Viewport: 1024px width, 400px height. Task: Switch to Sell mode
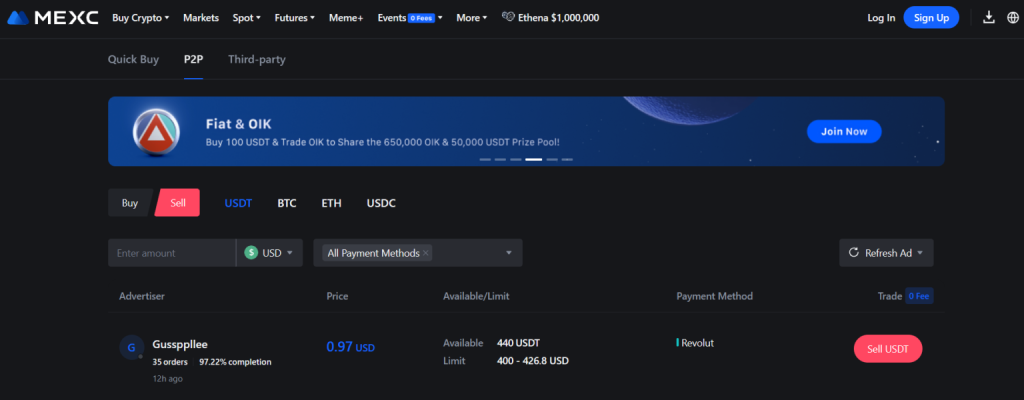[178, 203]
